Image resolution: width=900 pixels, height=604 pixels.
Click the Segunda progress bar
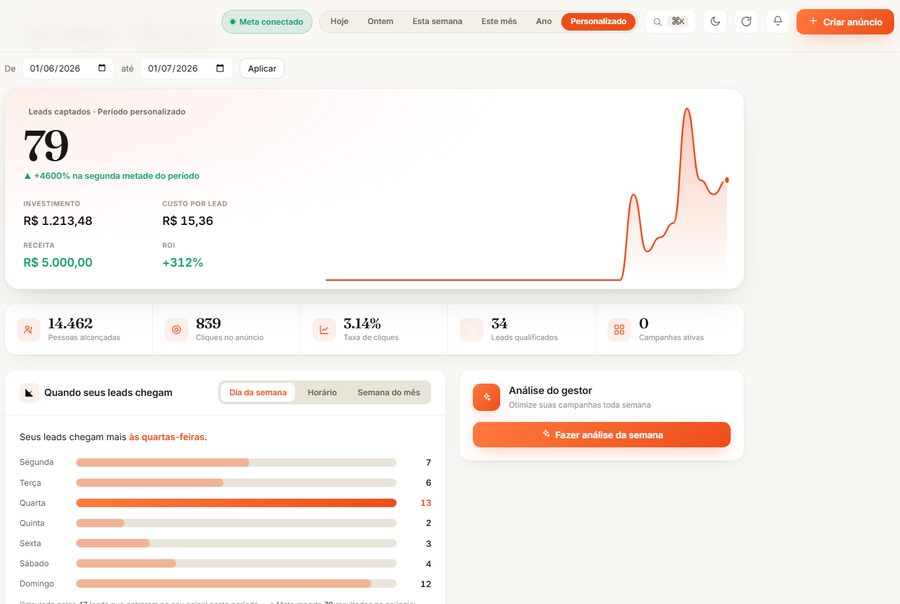tap(236, 463)
